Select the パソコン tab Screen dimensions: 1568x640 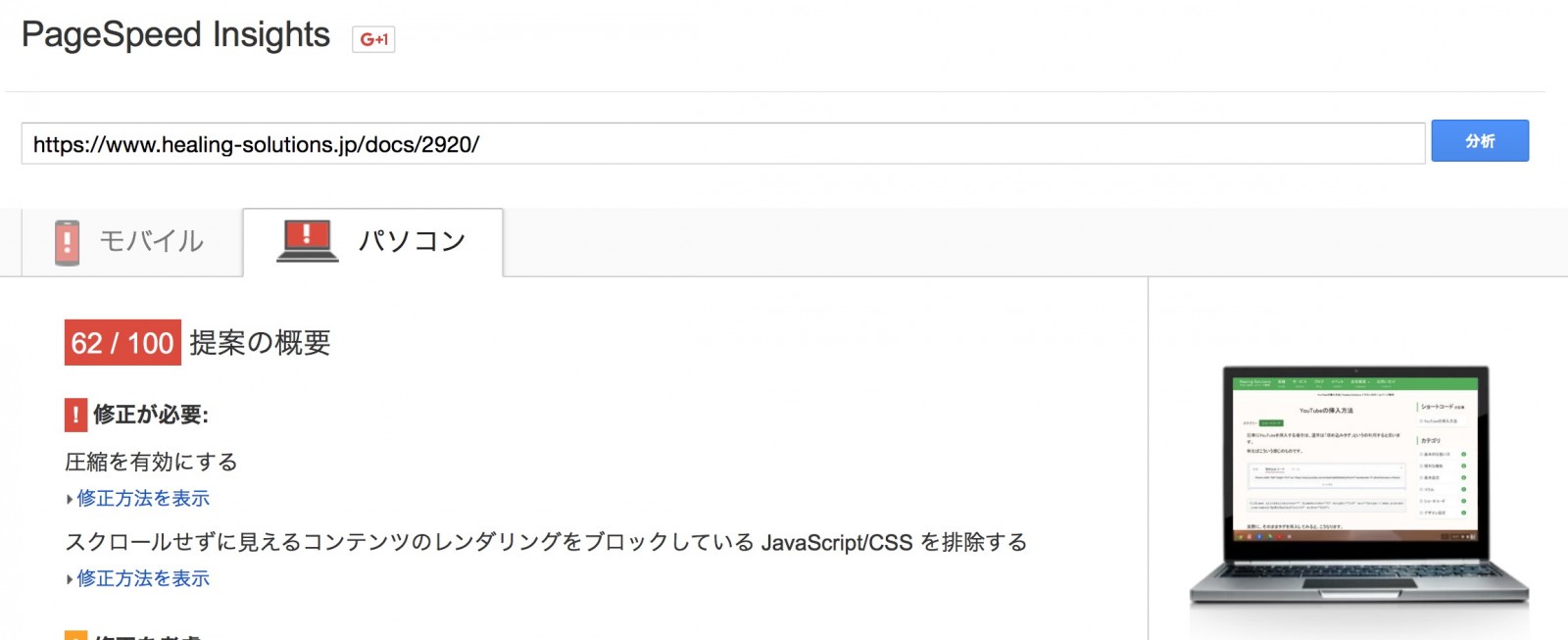pos(372,242)
